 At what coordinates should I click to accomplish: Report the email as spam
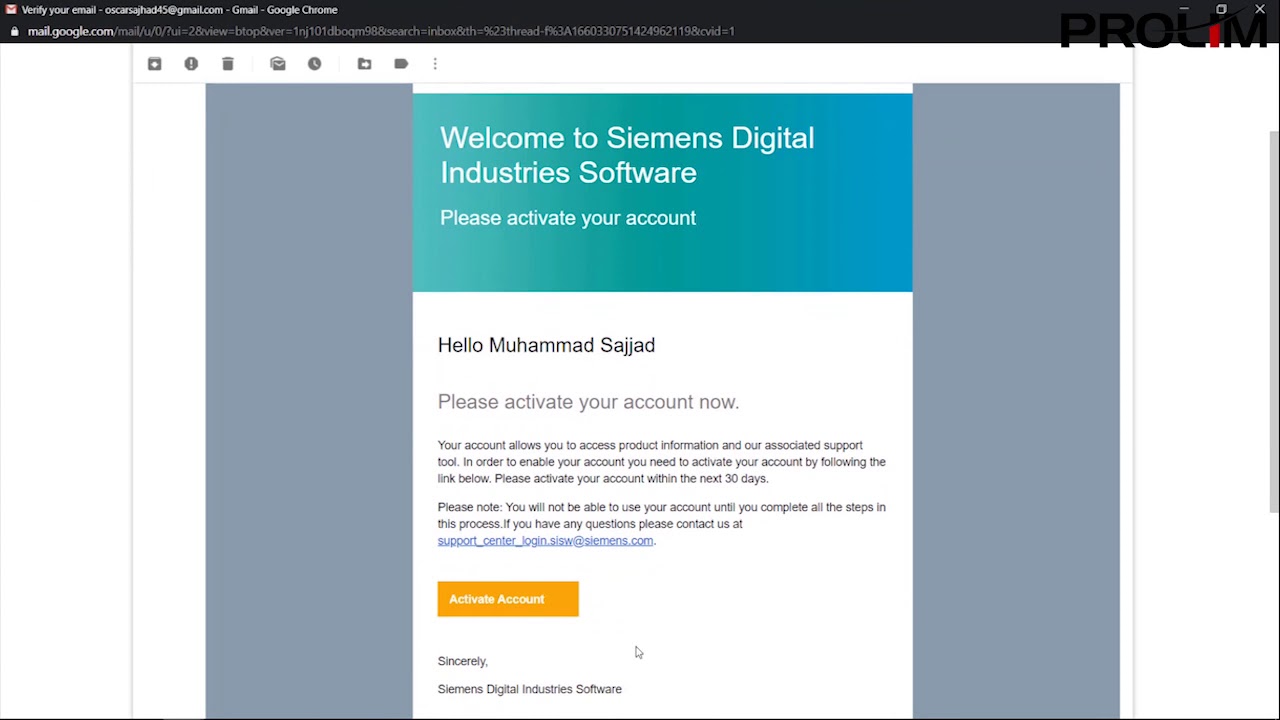click(x=191, y=64)
